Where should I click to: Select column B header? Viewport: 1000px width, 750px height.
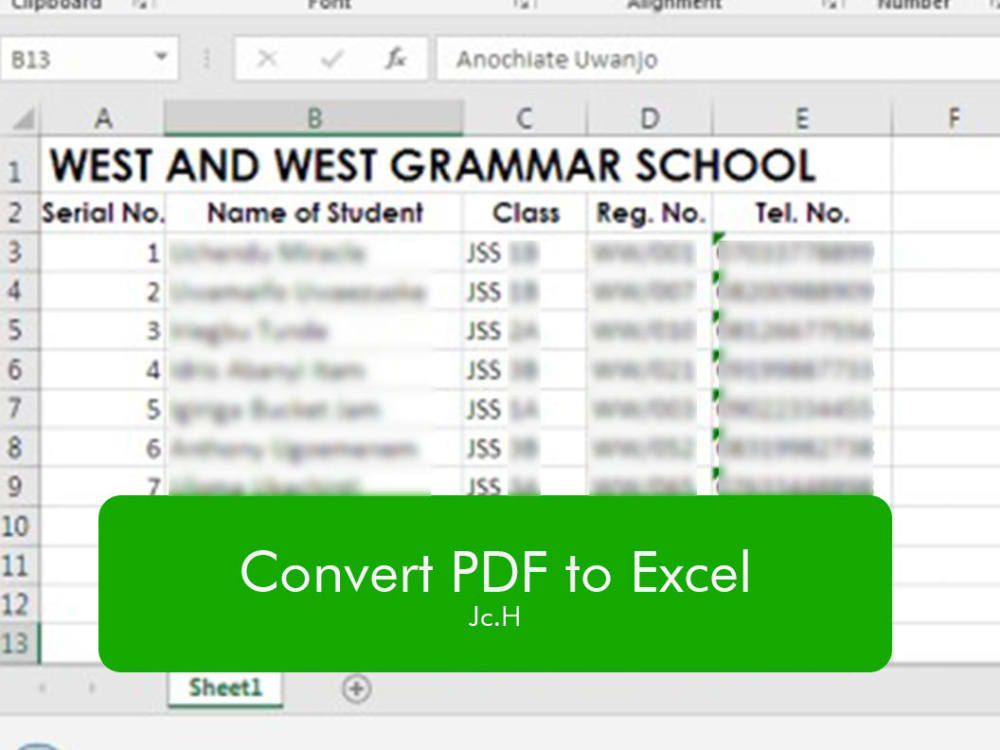pos(314,119)
